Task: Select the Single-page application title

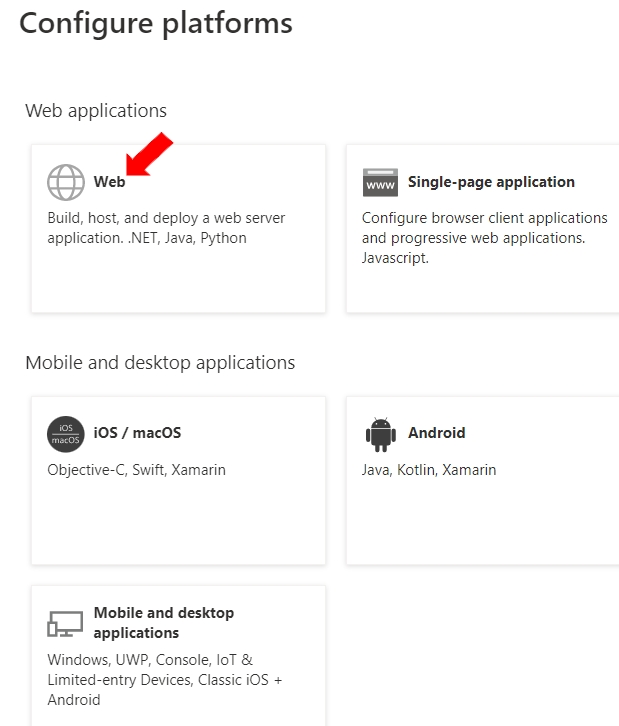Action: pyautogui.click(x=491, y=182)
